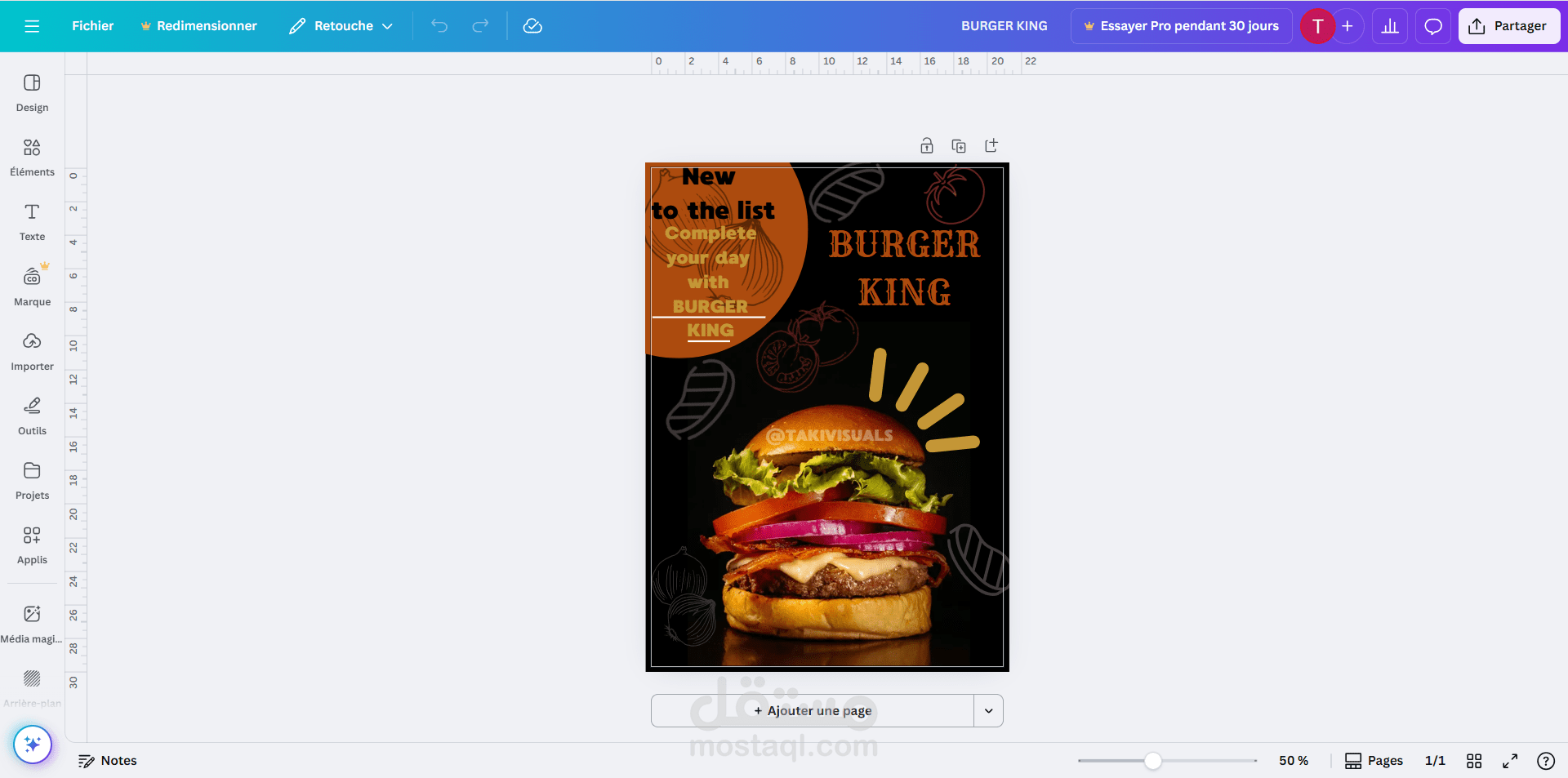Click the redo arrow
Image resolution: width=1568 pixels, height=778 pixels.
coord(480,26)
